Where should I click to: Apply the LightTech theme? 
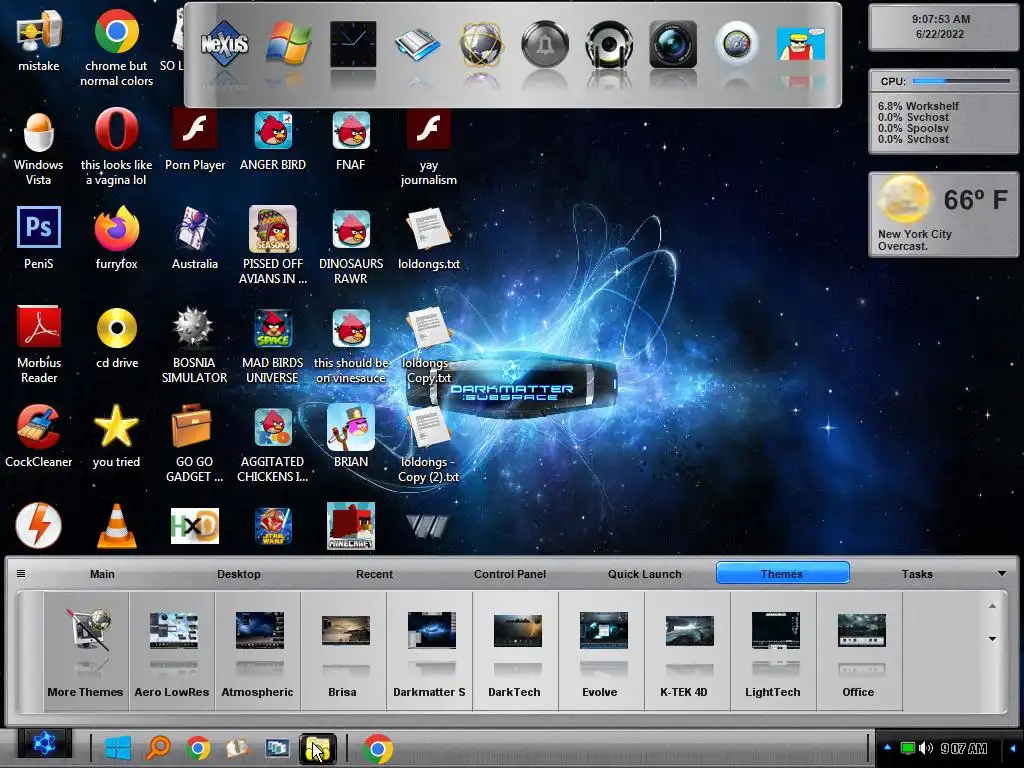[x=774, y=651]
